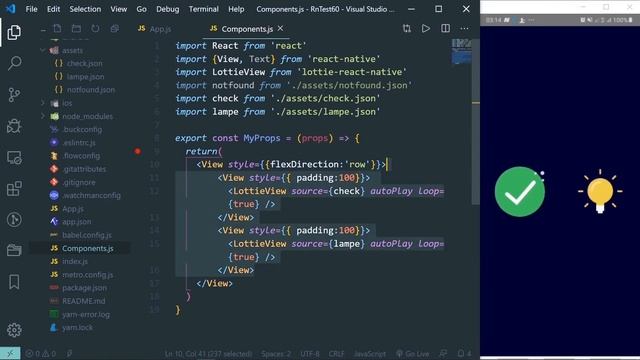Screen dimensions: 640x360
Task: Open the .gitignore file
Action: pyautogui.click(x=79, y=182)
